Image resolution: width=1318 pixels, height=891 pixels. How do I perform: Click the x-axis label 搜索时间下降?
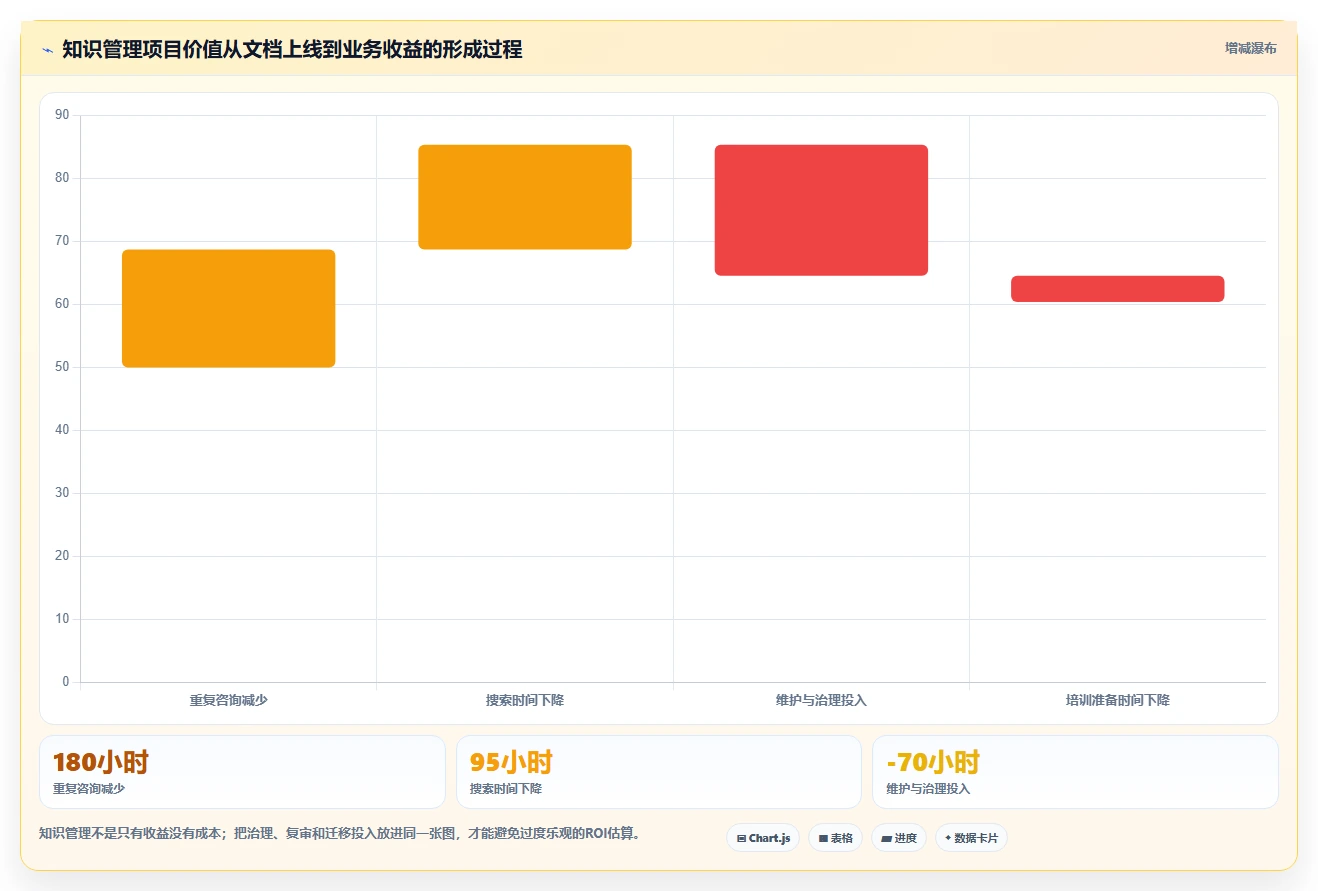(525, 700)
